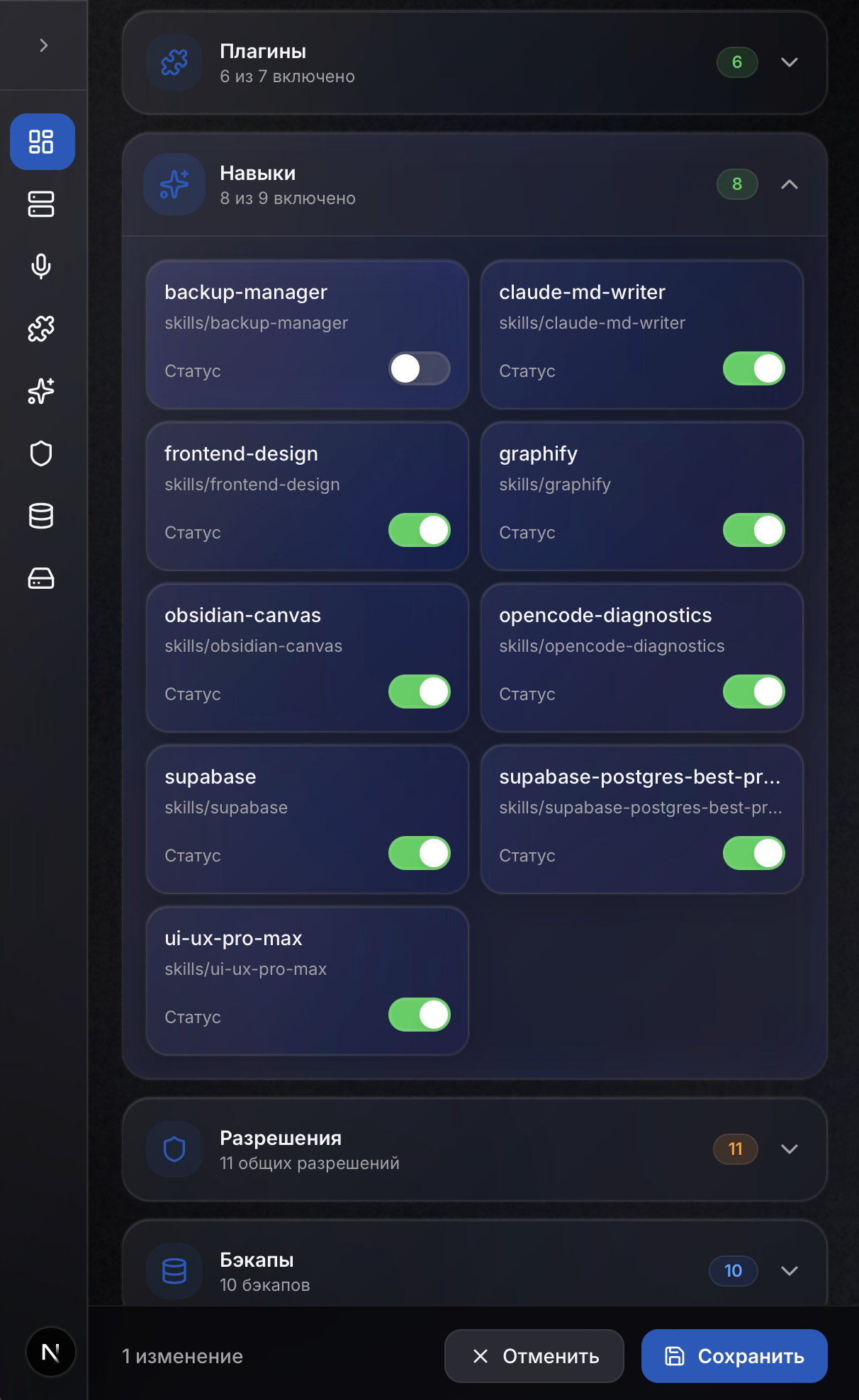This screenshot has height=1400, width=859.
Task: Expand the Разрешения section chevron
Action: (790, 1149)
